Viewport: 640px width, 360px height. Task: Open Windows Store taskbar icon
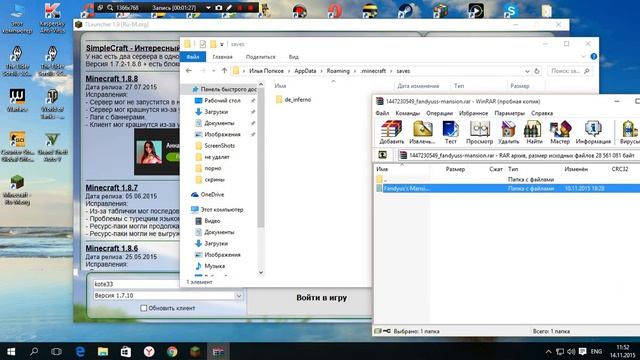pos(126,351)
